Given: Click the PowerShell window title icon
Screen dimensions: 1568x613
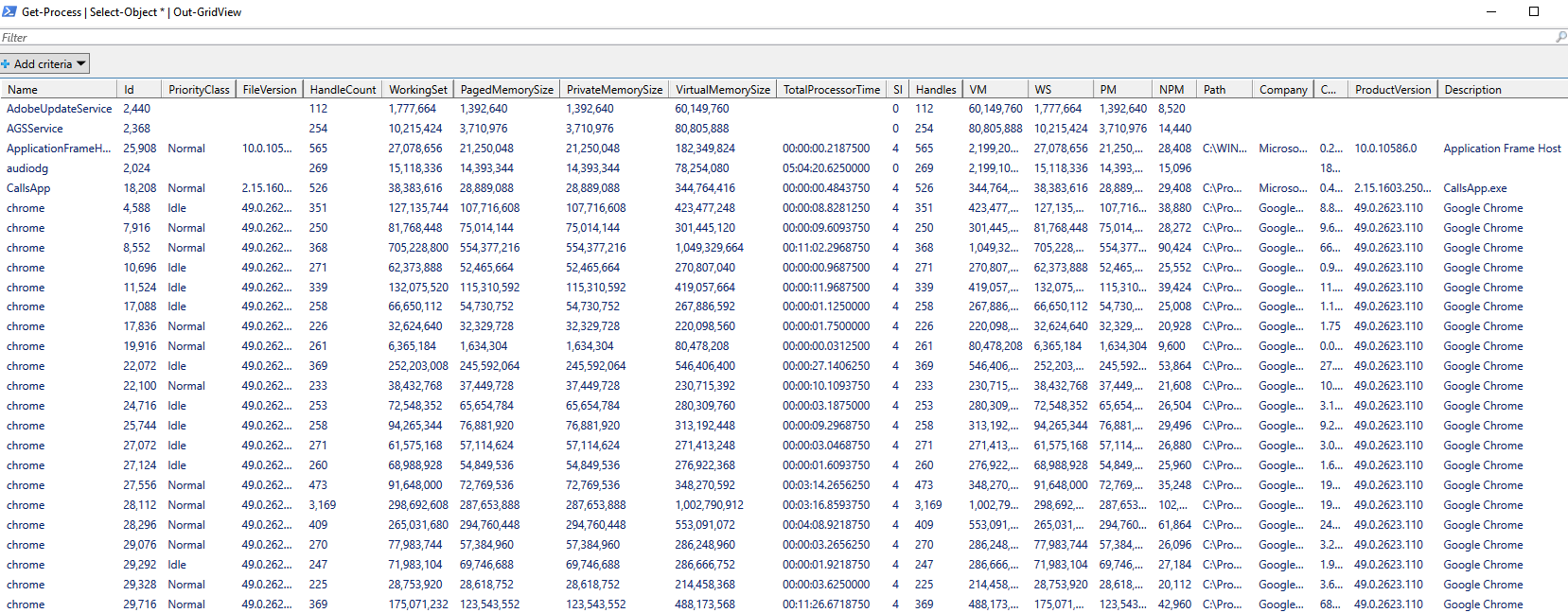Looking at the screenshot, I should tap(9, 11).
